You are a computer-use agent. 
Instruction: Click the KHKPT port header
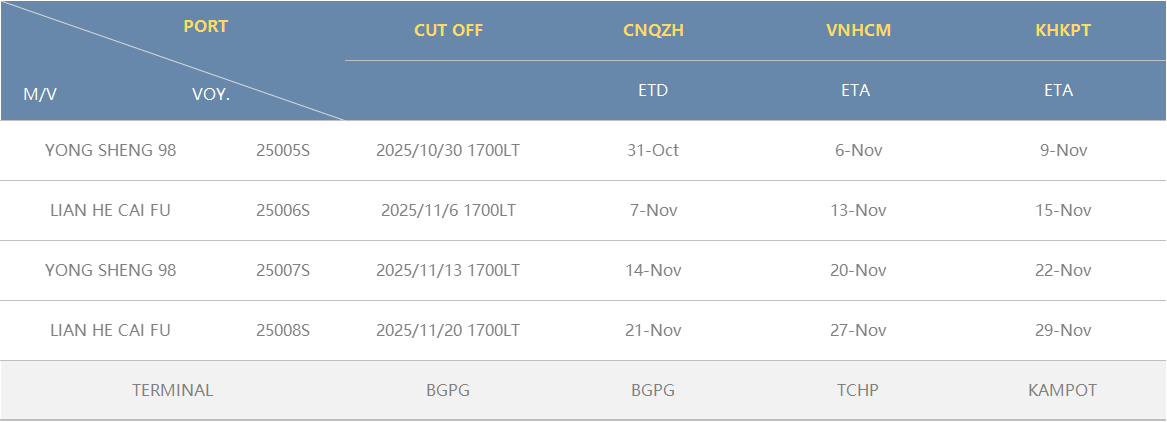click(1063, 30)
